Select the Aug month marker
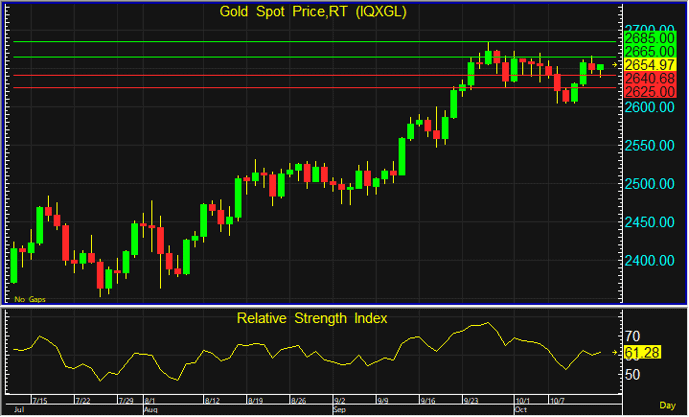 coord(151,410)
